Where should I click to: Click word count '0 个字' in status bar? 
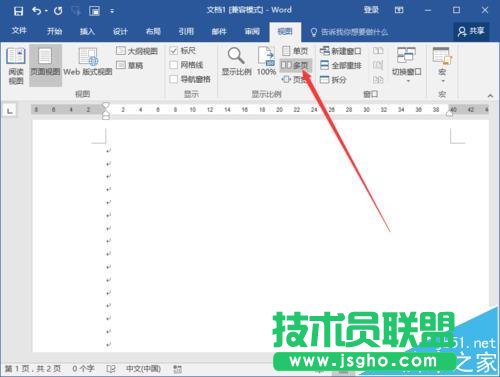(83, 369)
